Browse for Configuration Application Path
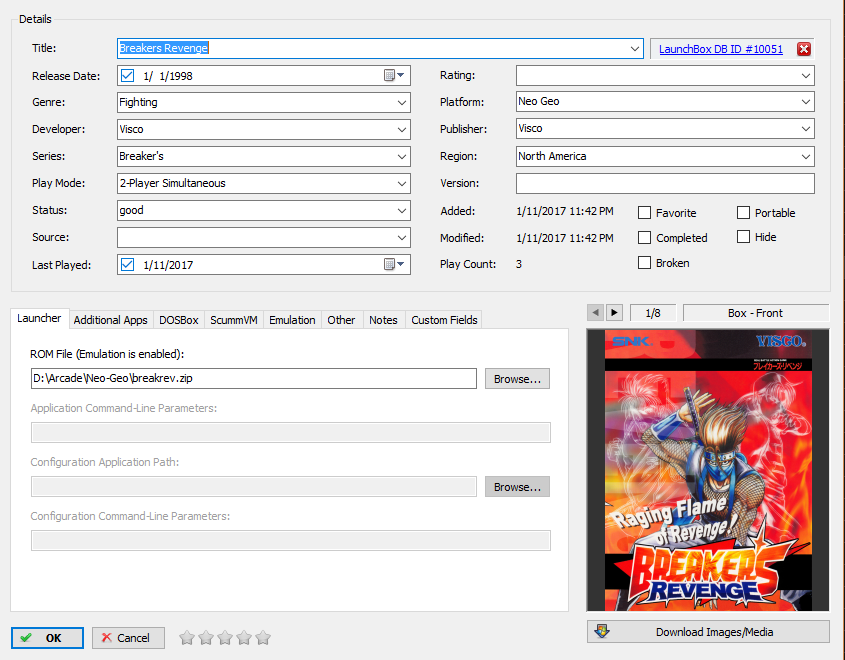Screen dimensions: 845x660 point(517,487)
